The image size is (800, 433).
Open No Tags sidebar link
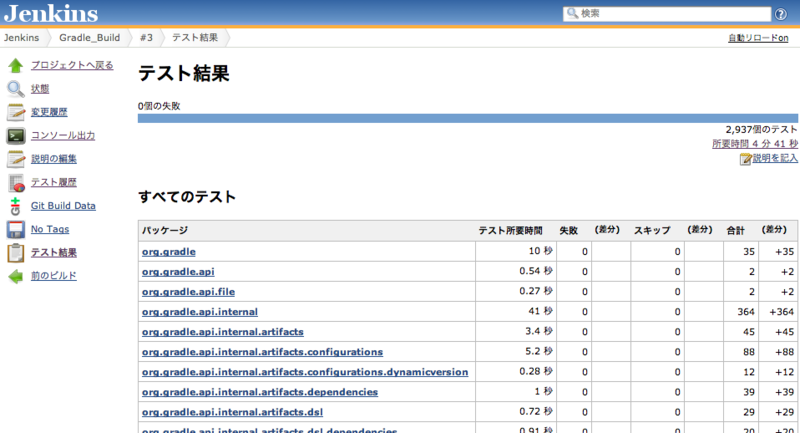(x=50, y=229)
